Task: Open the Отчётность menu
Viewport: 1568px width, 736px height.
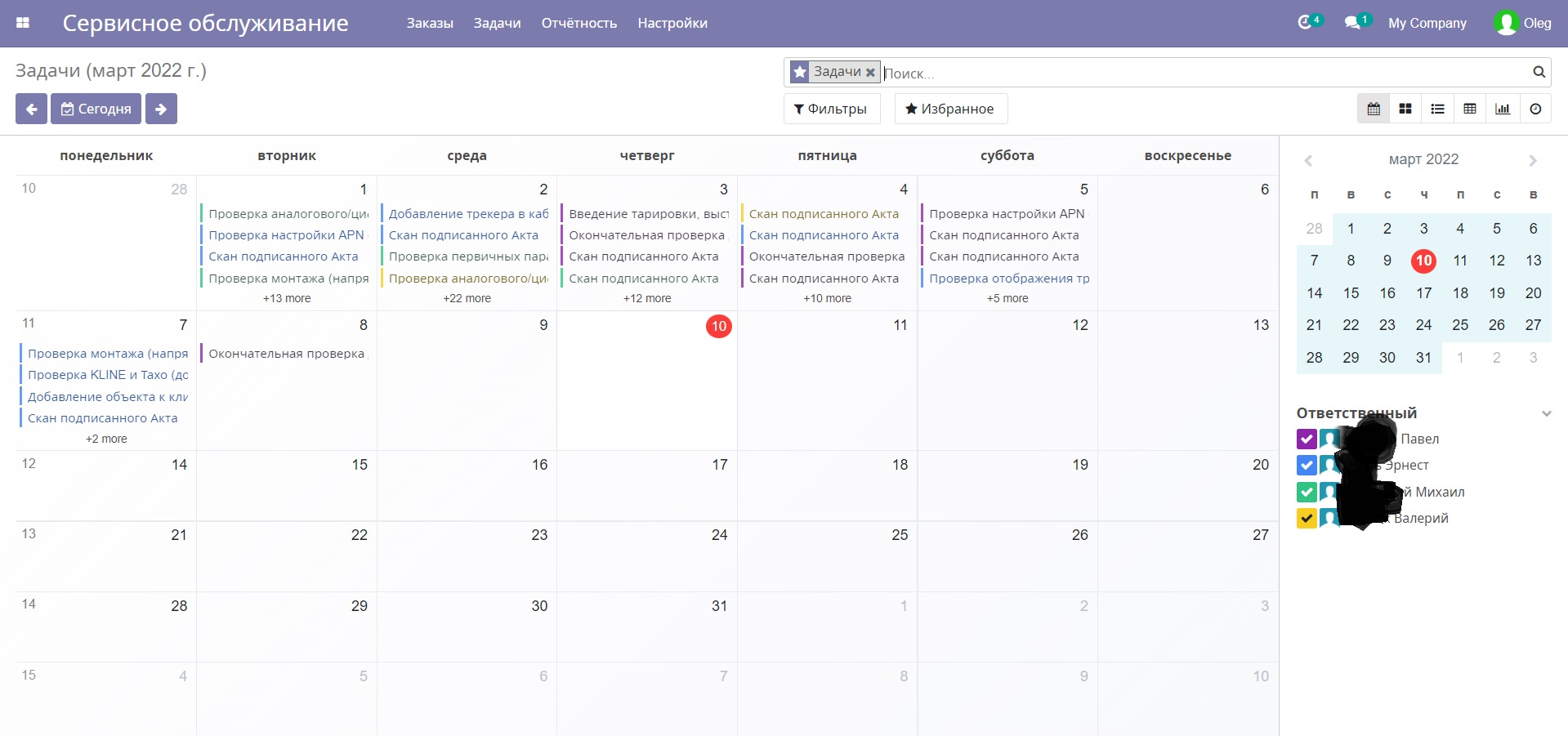Action: pos(579,23)
